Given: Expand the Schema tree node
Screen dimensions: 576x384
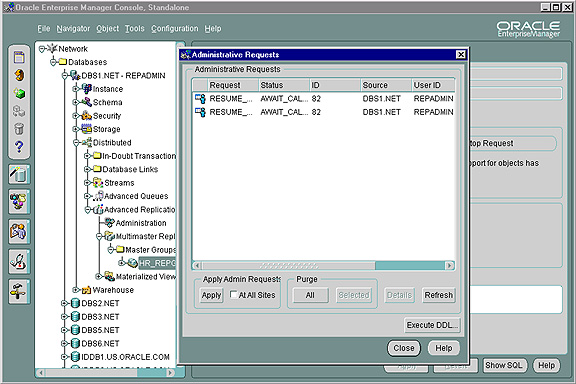Looking at the screenshot, I should (76, 102).
